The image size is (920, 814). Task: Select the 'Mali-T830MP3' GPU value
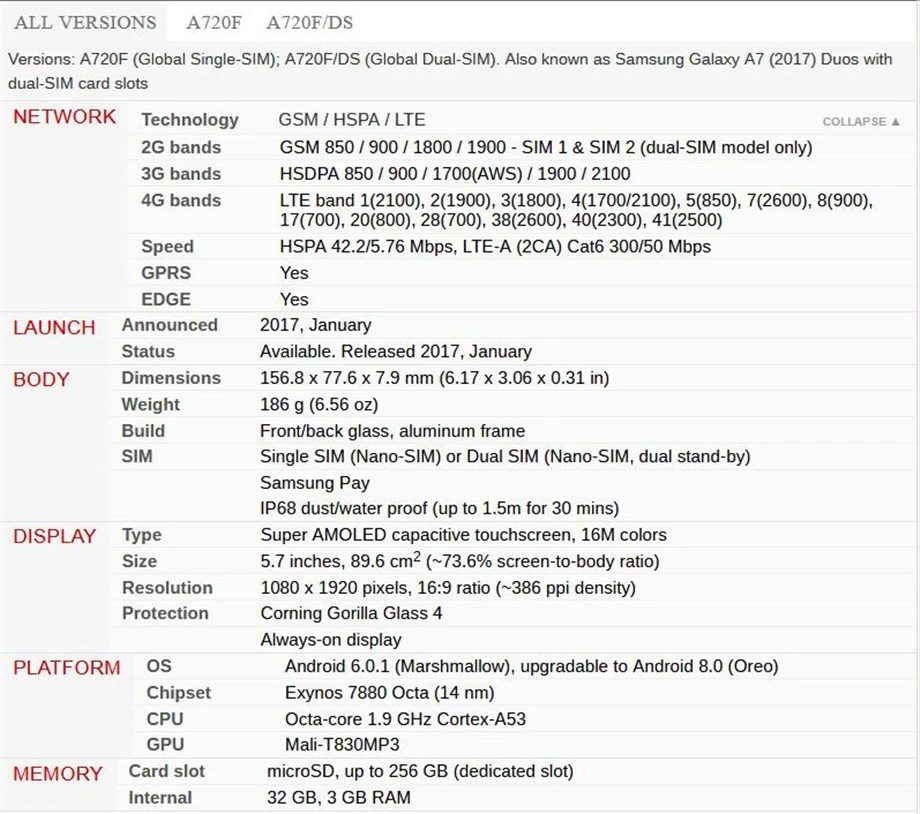pyautogui.click(x=342, y=745)
